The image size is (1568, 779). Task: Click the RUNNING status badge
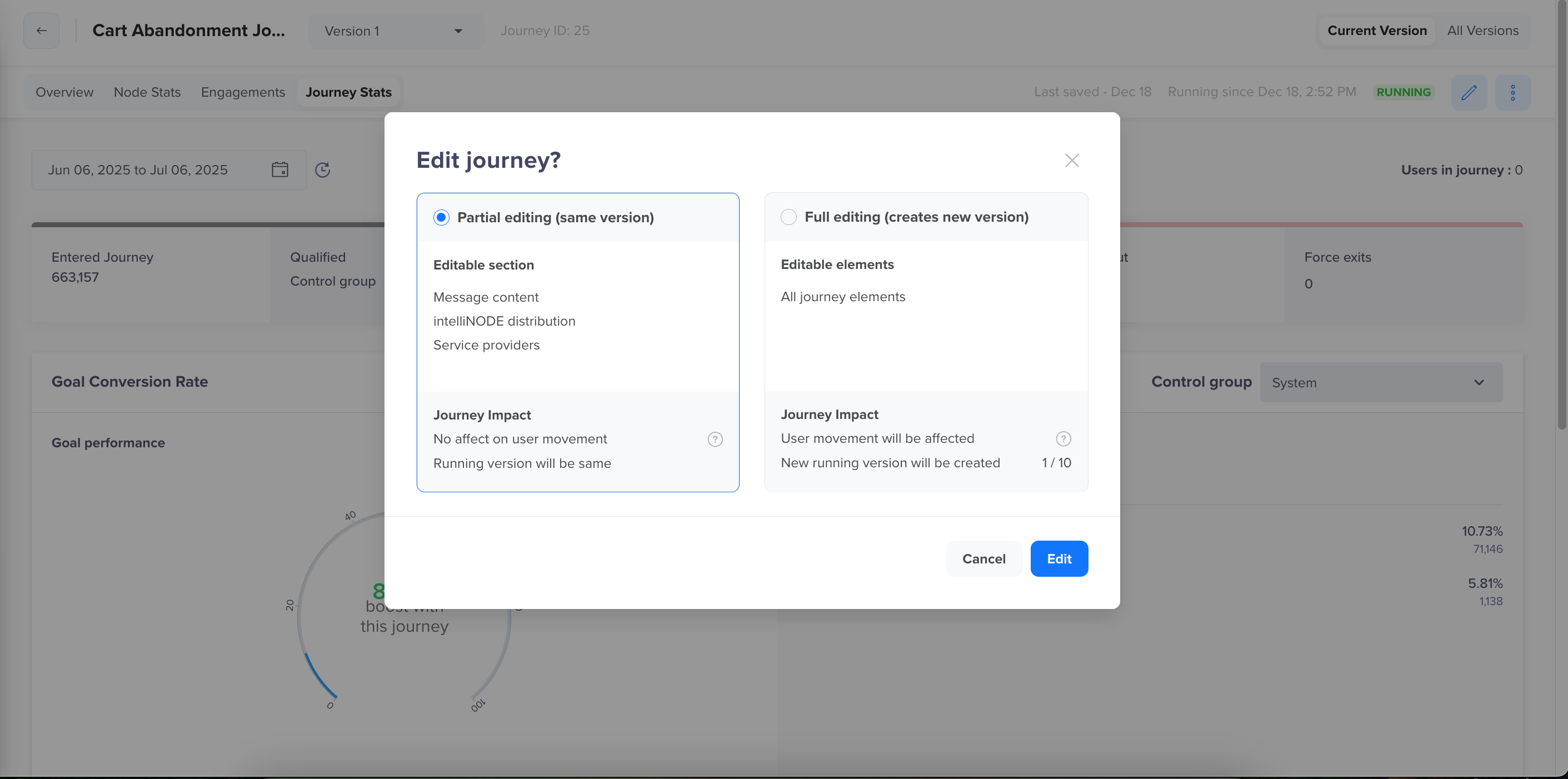(x=1404, y=92)
